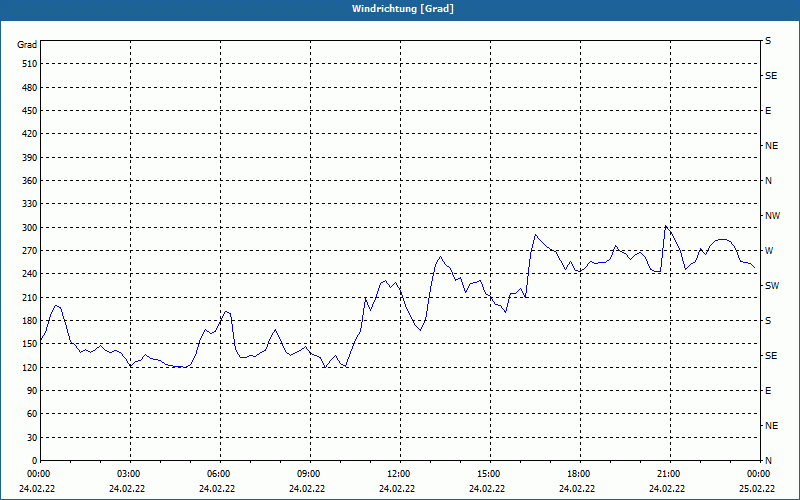Click the x-axis time label 21:00
Screen dimensions: 800x500
coord(667,474)
